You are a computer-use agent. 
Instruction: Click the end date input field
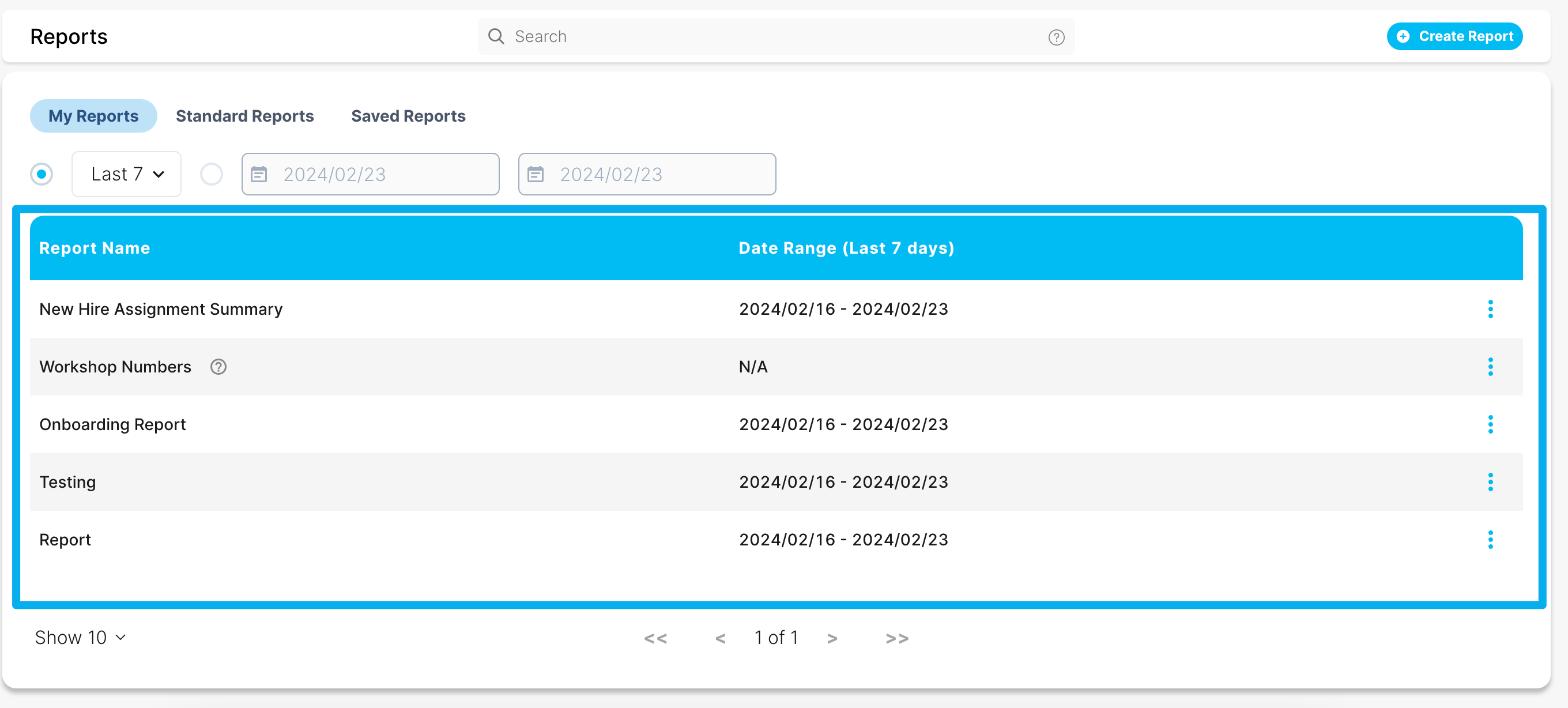tap(646, 175)
